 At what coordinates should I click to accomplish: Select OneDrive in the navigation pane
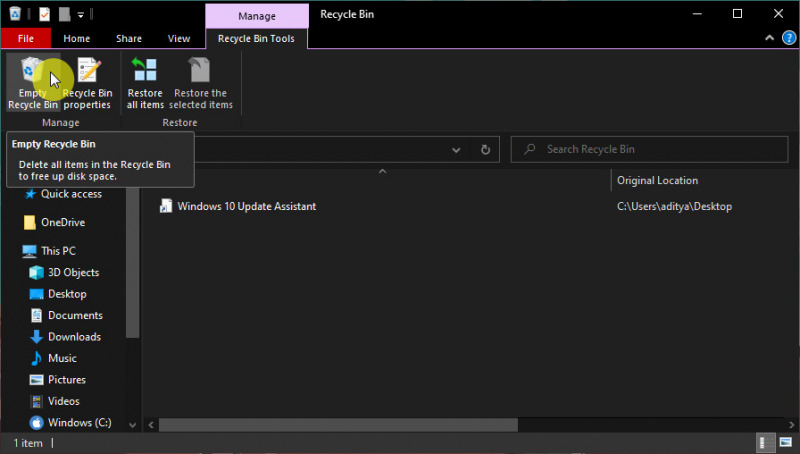63,222
